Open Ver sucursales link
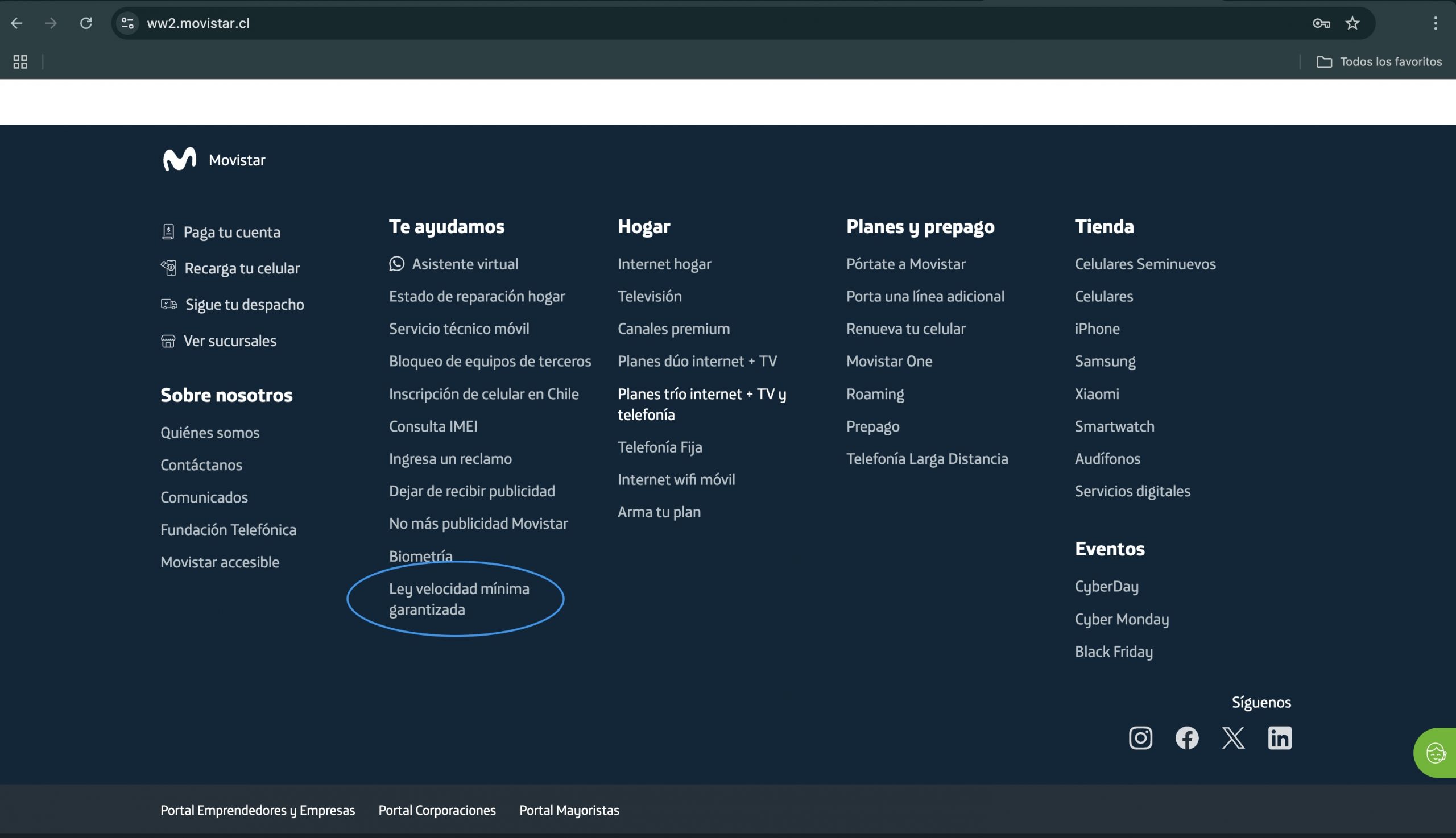1456x838 pixels. (x=230, y=341)
